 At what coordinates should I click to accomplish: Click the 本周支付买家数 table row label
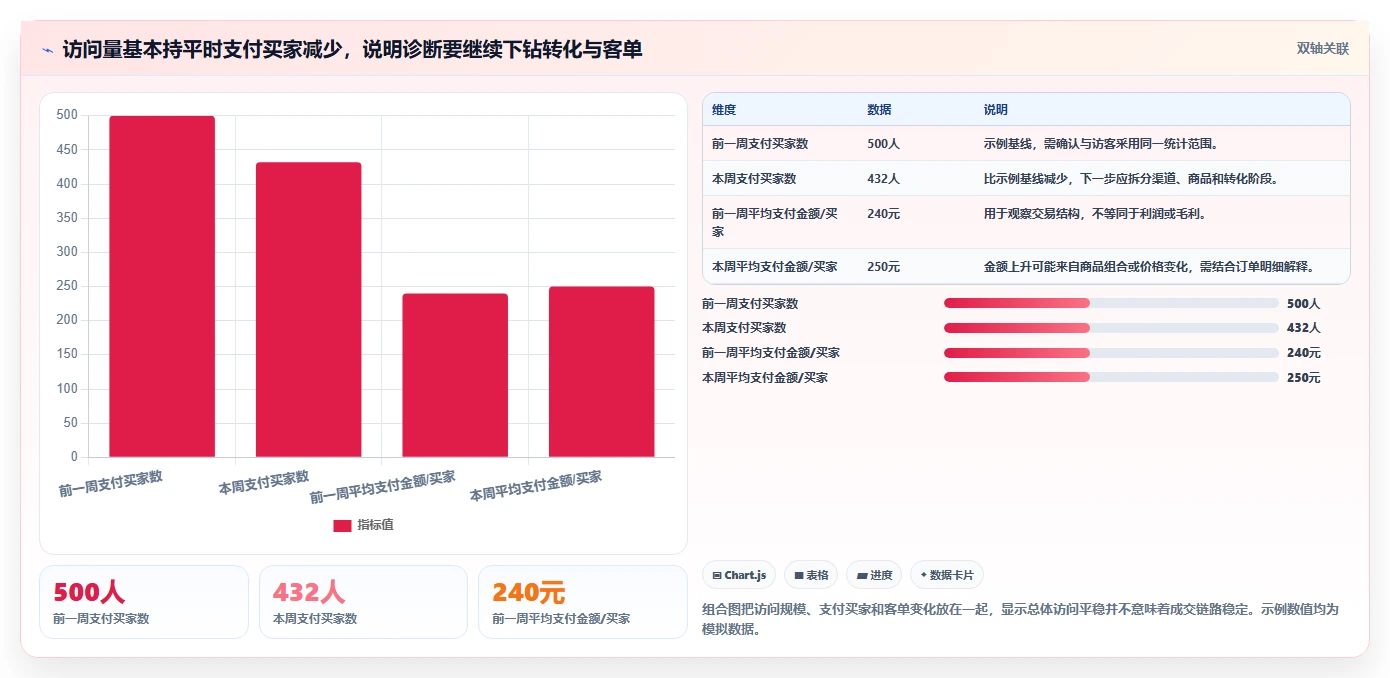coord(754,179)
